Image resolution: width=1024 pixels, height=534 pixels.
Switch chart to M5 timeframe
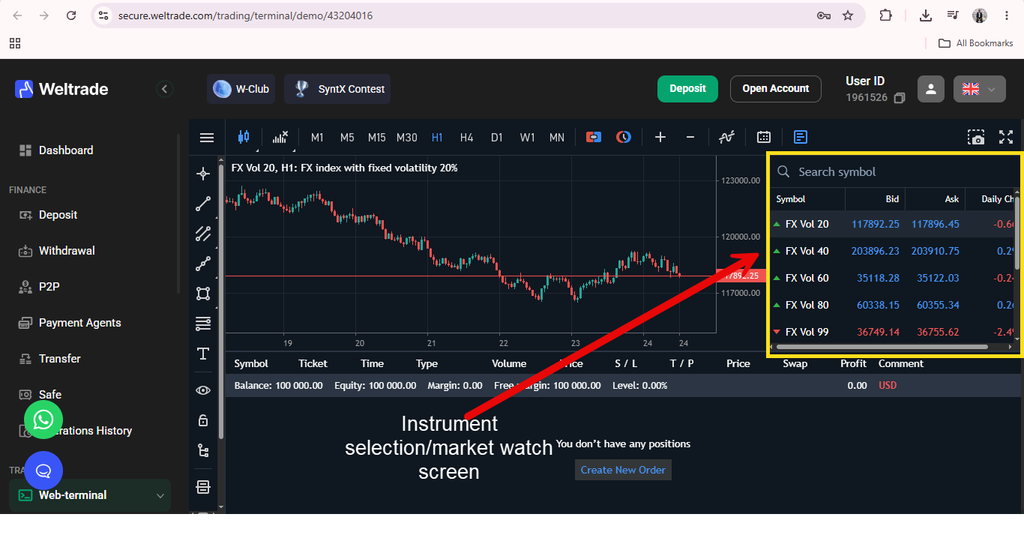pyautogui.click(x=347, y=137)
